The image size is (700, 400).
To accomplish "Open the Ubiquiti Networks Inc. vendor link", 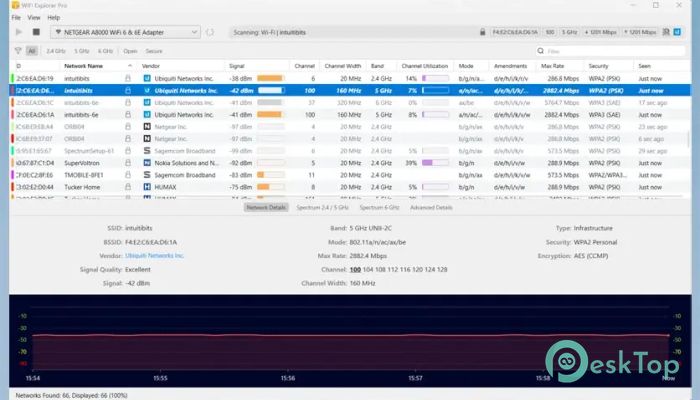I will (154, 255).
